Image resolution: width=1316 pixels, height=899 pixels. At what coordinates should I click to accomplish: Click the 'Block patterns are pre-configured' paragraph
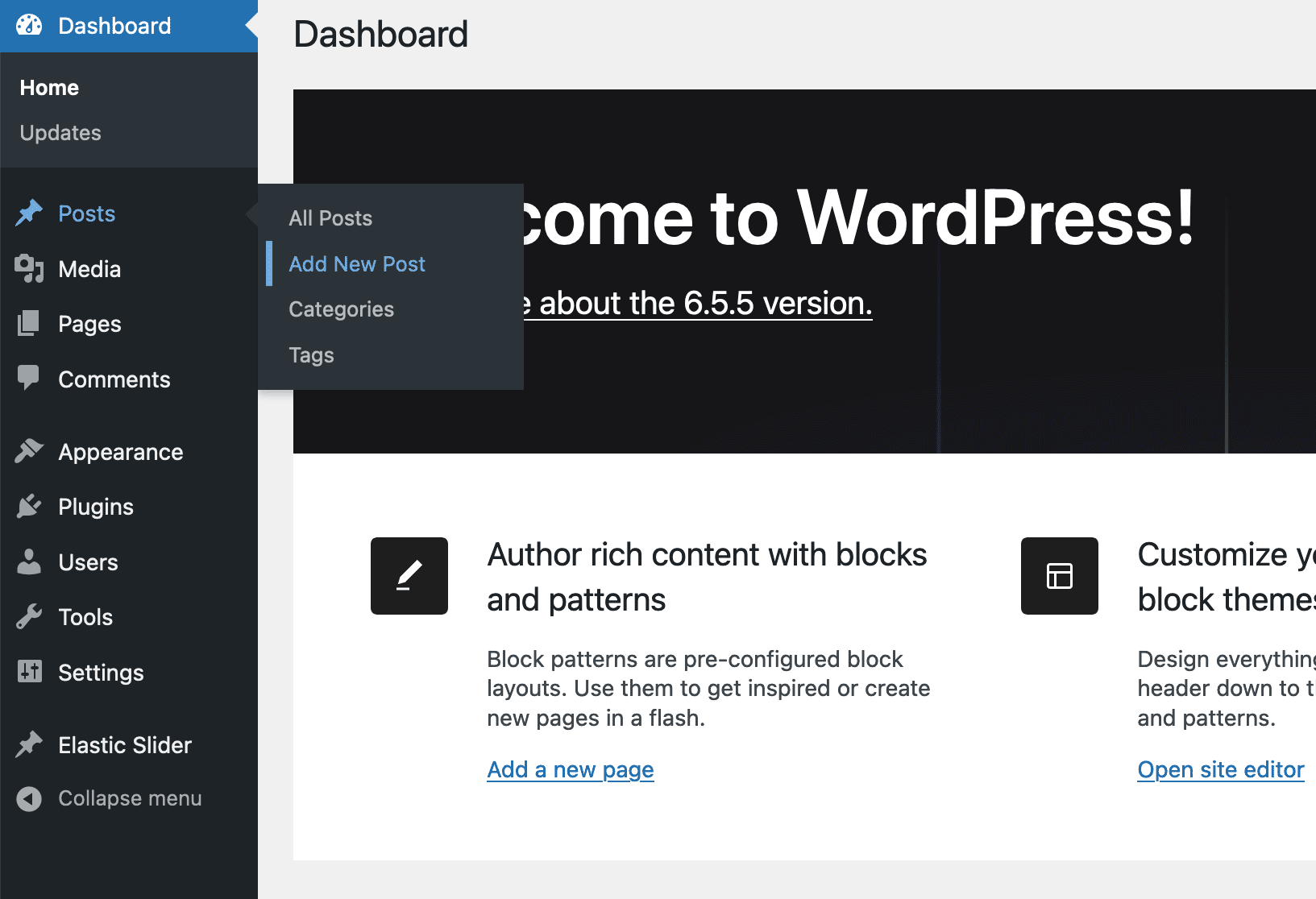coord(708,689)
